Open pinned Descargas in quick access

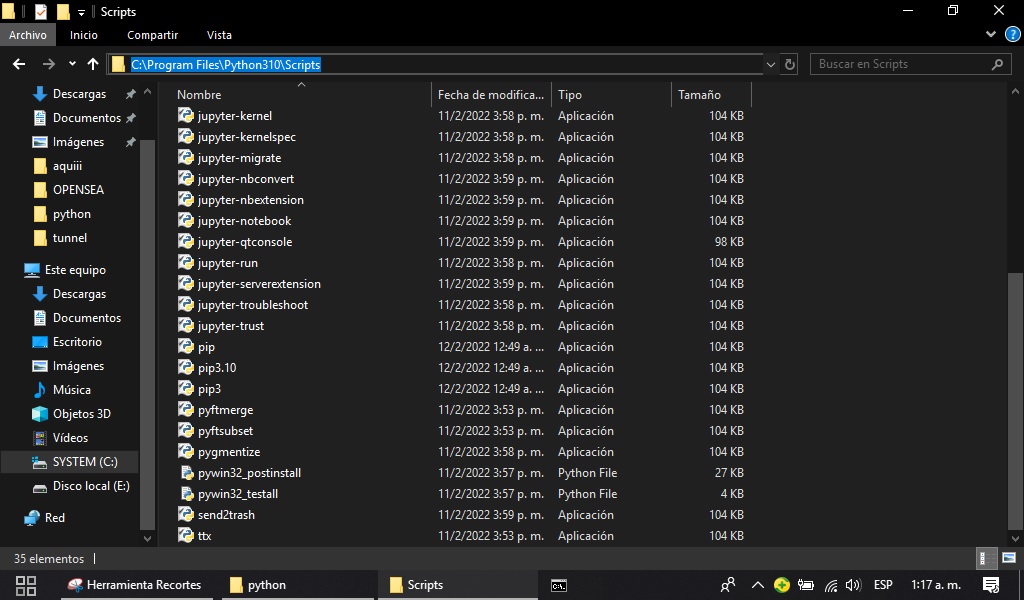79,94
